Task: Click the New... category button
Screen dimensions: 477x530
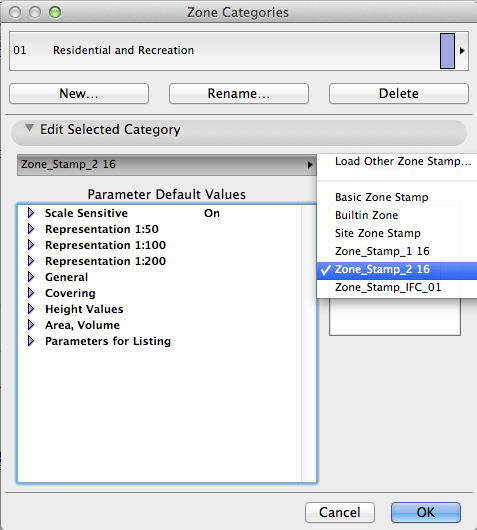Action: (x=79, y=93)
